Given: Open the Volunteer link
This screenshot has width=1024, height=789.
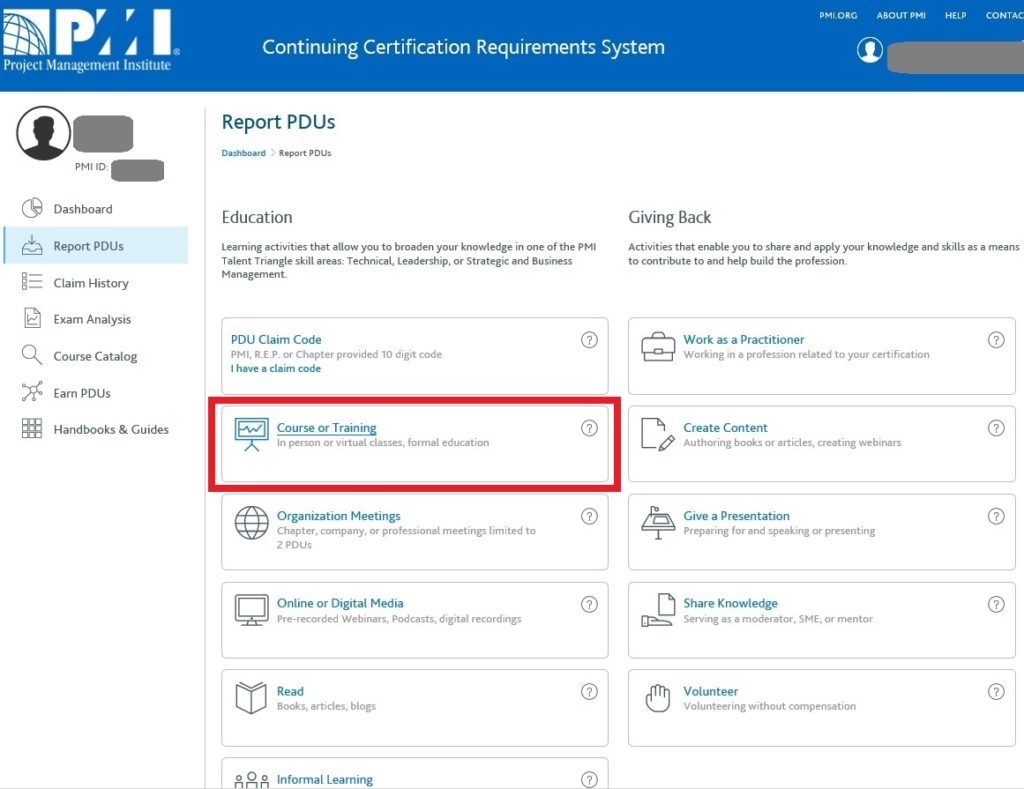Looking at the screenshot, I should point(711,691).
